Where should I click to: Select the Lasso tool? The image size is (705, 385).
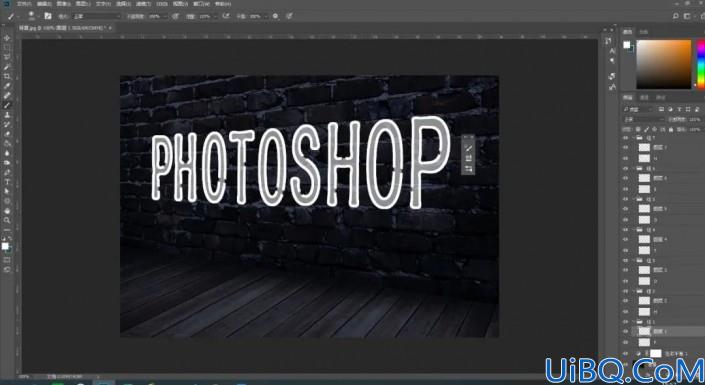click(x=7, y=58)
